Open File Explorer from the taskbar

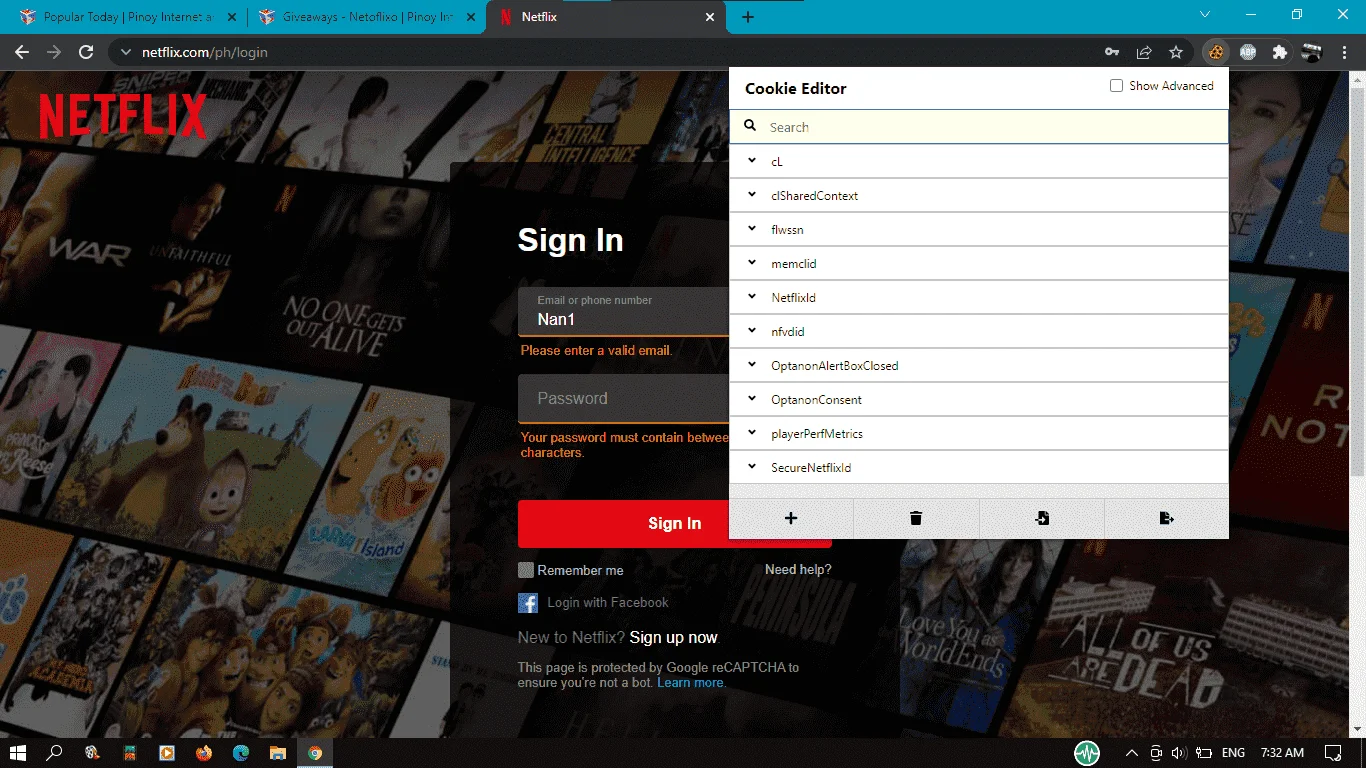coord(277,752)
